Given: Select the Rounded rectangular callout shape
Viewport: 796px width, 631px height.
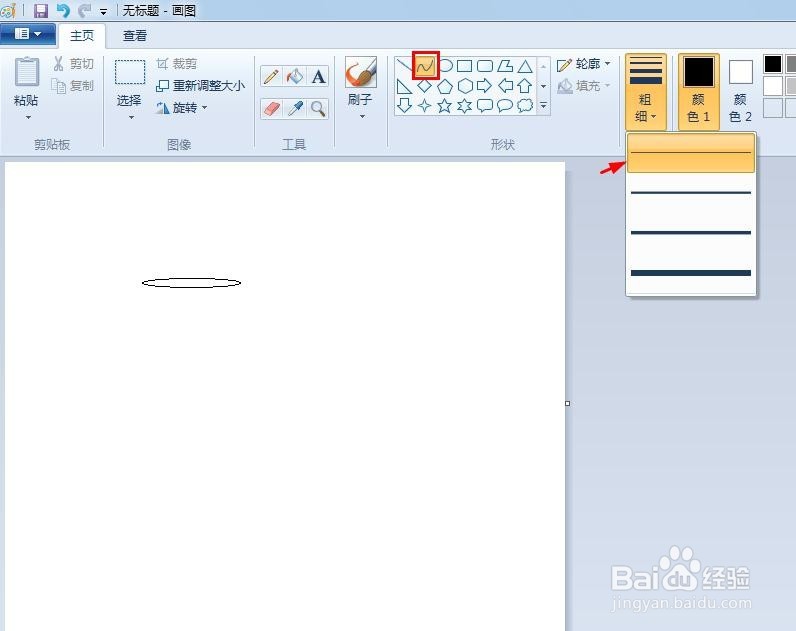Looking at the screenshot, I should [485, 105].
